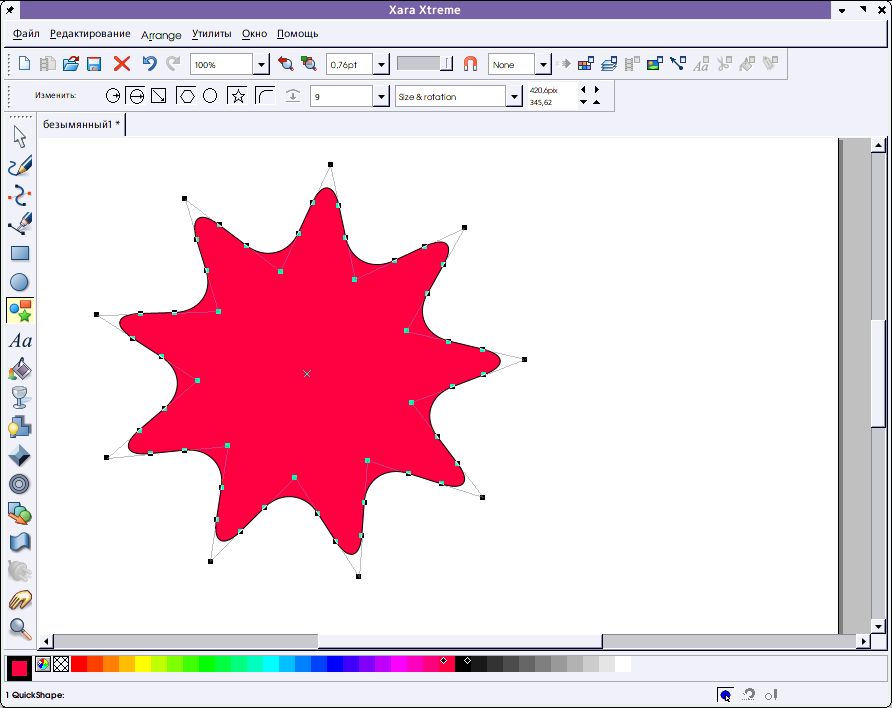Open the Size & rotation dropdown
Viewport: 892px width, 708px height.
(x=514, y=97)
